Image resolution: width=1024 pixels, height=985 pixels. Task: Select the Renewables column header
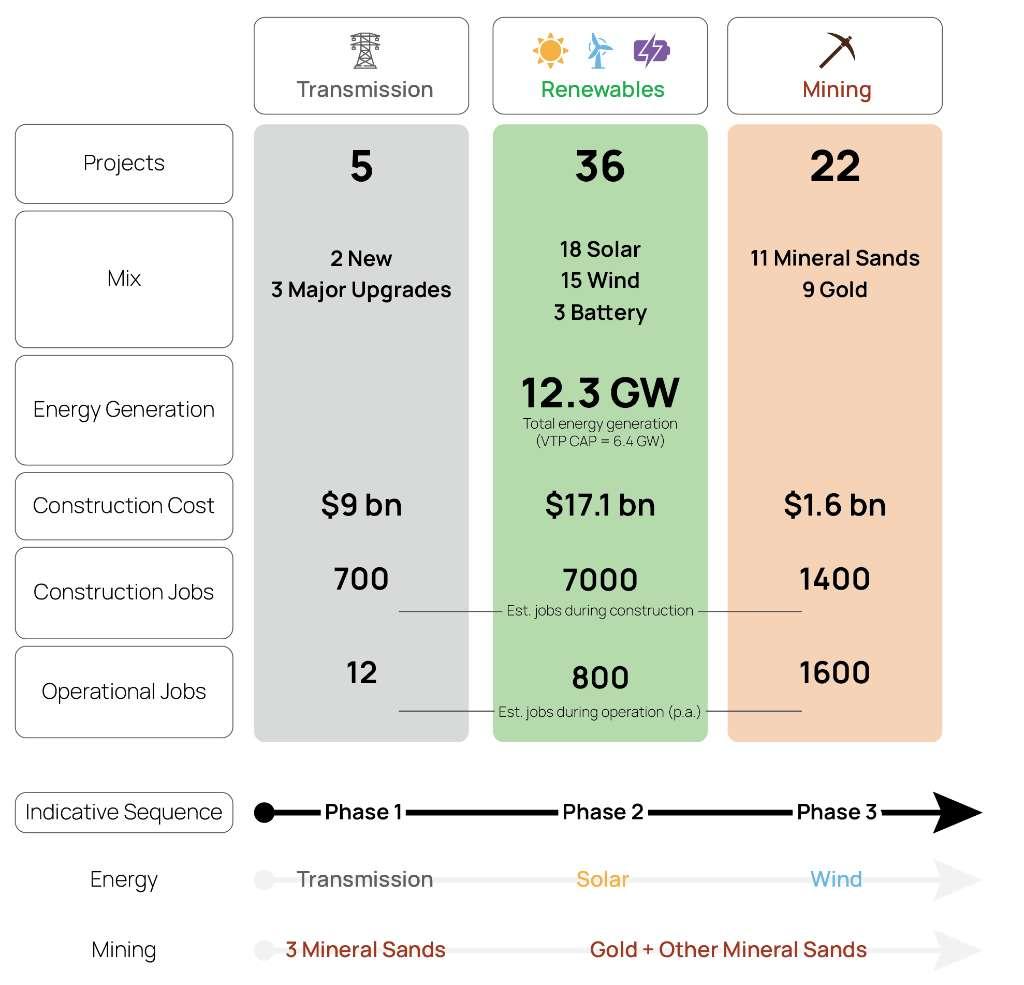coord(600,66)
